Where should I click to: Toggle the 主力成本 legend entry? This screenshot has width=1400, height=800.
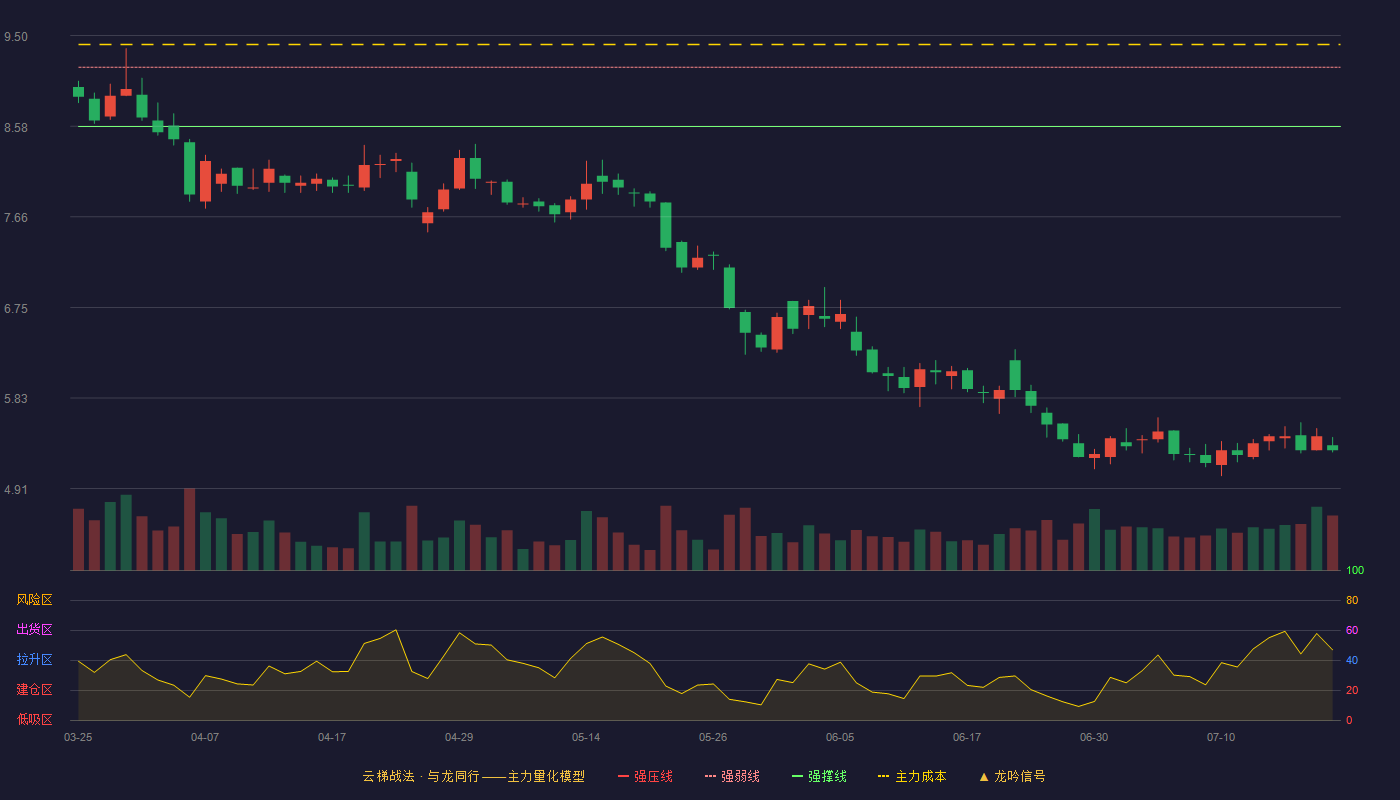point(912,776)
